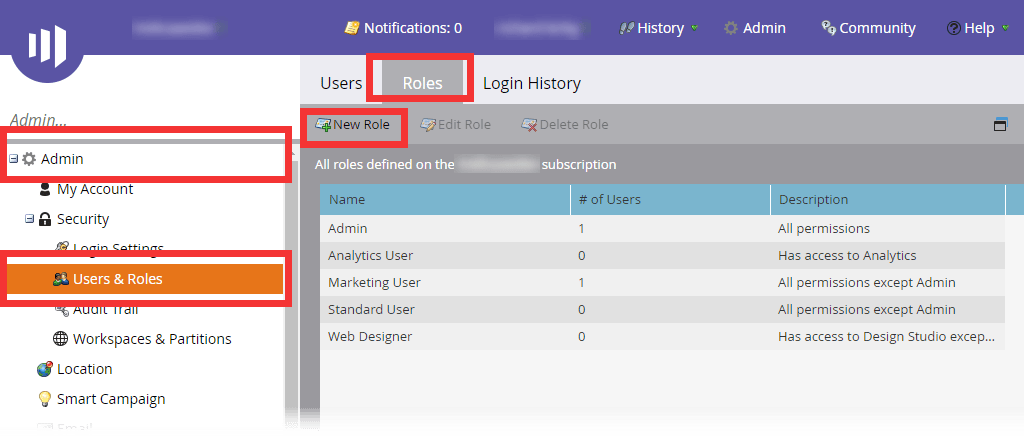
Task: Select the Standard User role row
Action: [662, 309]
